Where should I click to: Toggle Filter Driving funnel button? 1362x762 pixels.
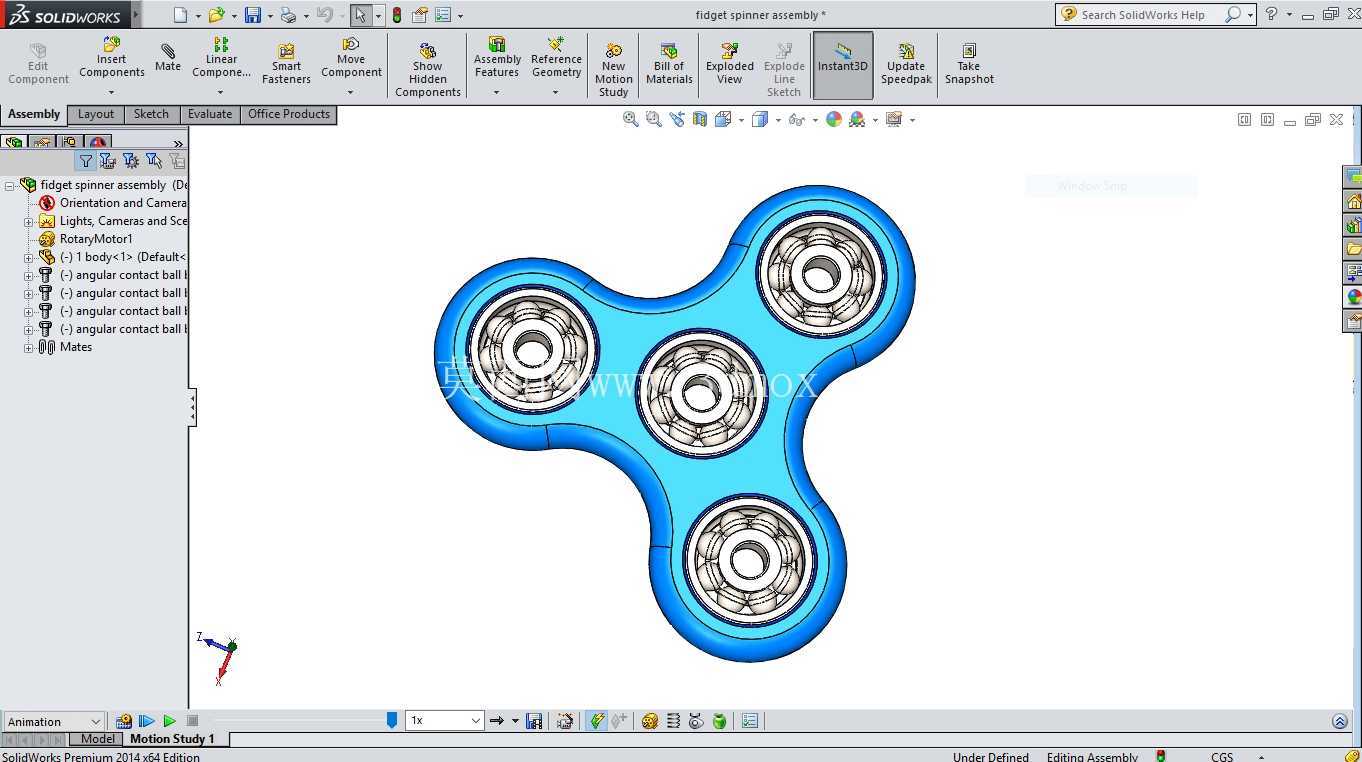click(x=130, y=161)
